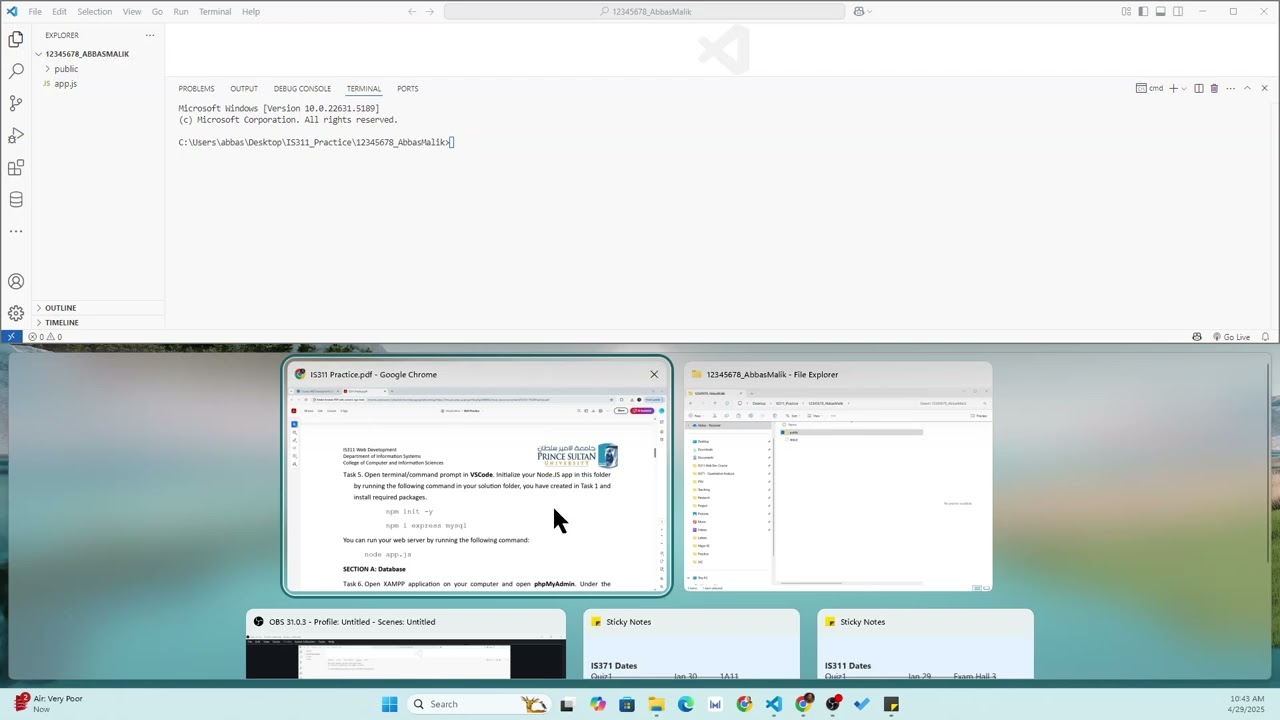This screenshot has height=720, width=1280.
Task: Open the database view in activity bar
Action: tap(16, 199)
